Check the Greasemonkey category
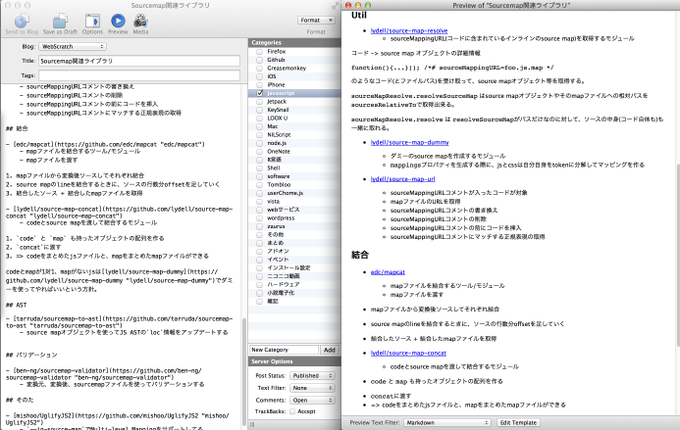Screen dimensions: 680x430 (259, 68)
